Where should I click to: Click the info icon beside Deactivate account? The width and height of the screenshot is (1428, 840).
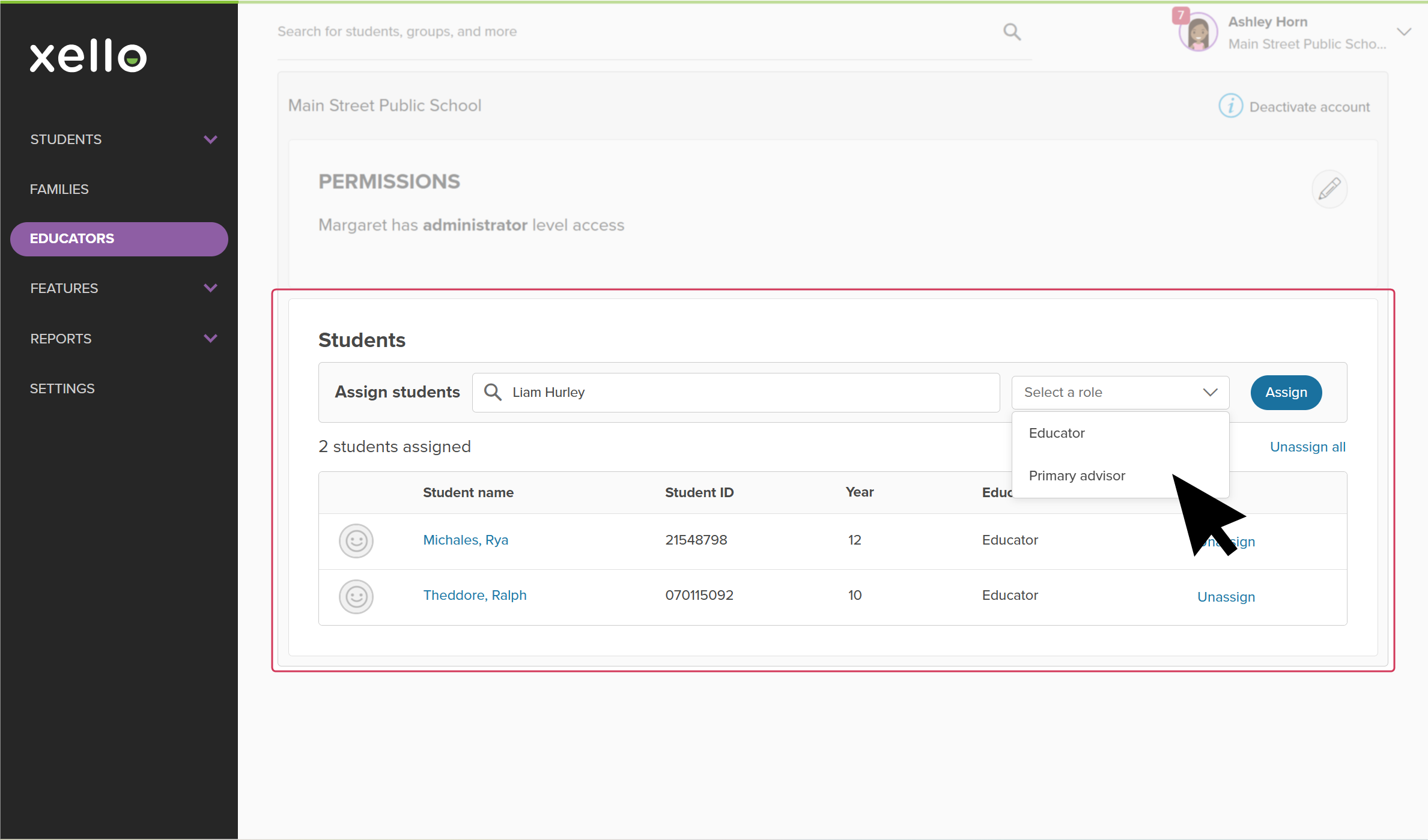pyautogui.click(x=1230, y=106)
